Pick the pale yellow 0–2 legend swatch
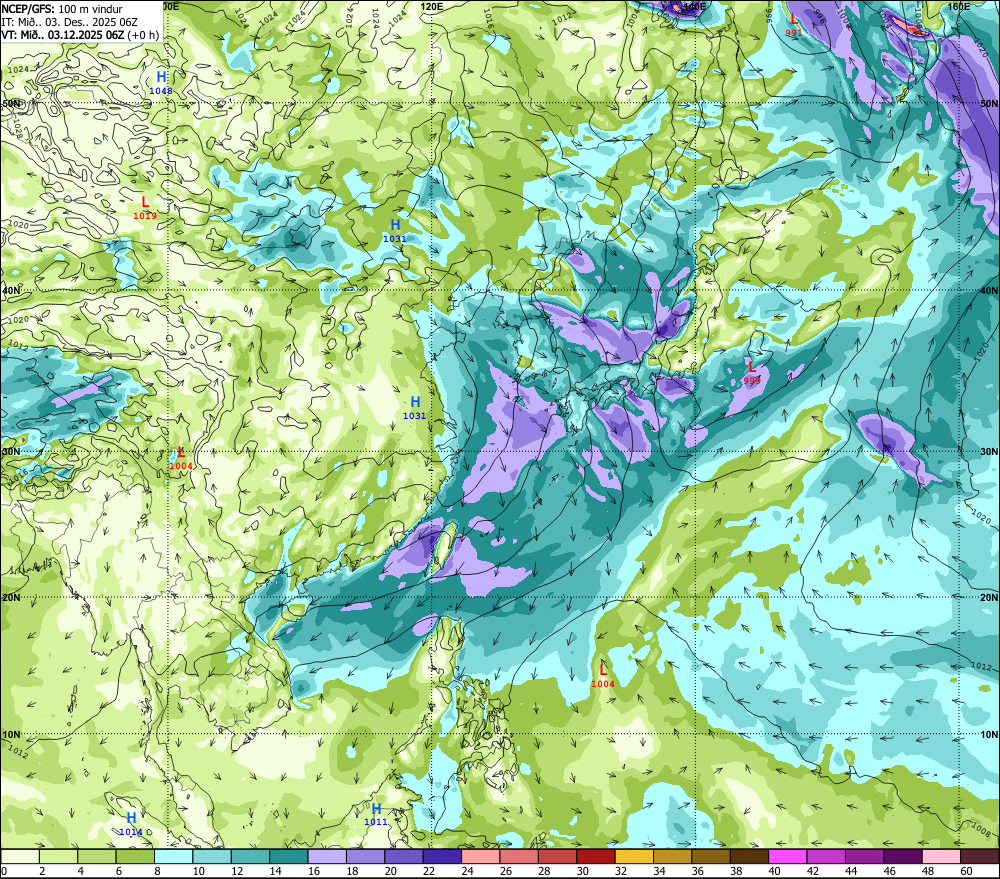Image resolution: width=1000 pixels, height=879 pixels. 20,856
